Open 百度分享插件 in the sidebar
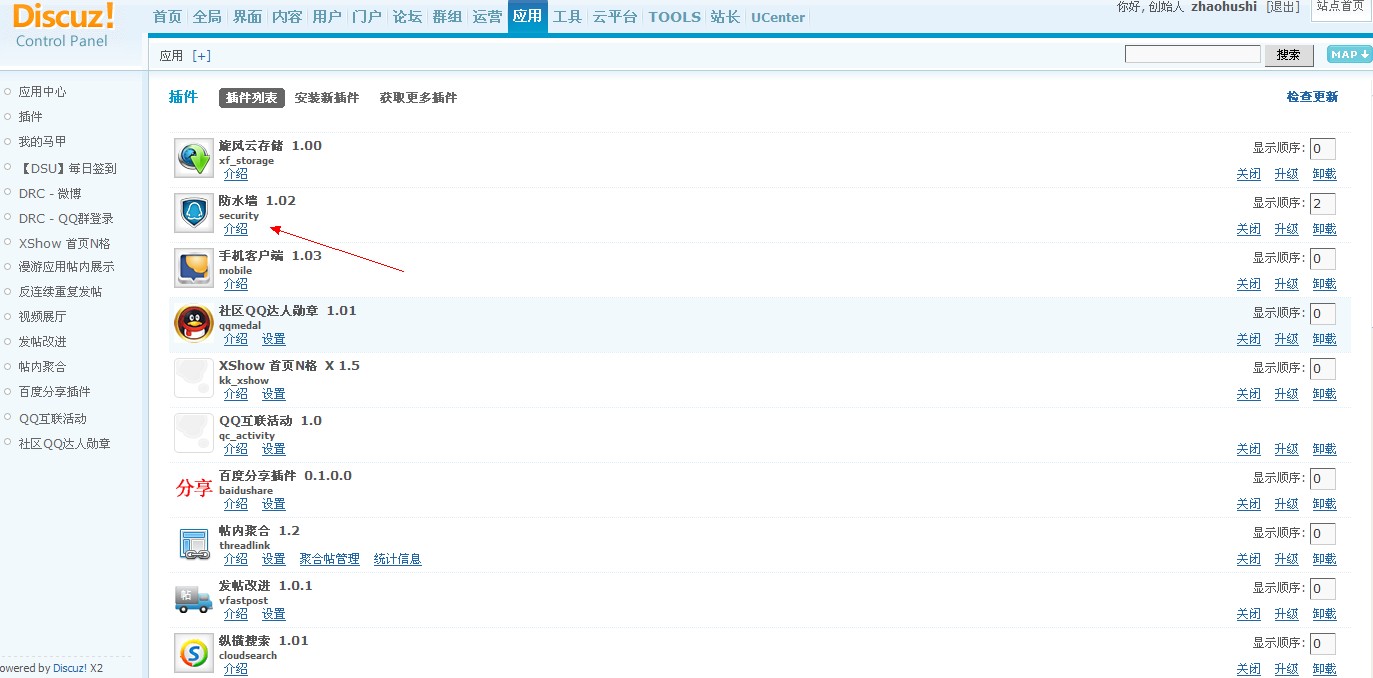This screenshot has height=678, width=1373. 54,392
